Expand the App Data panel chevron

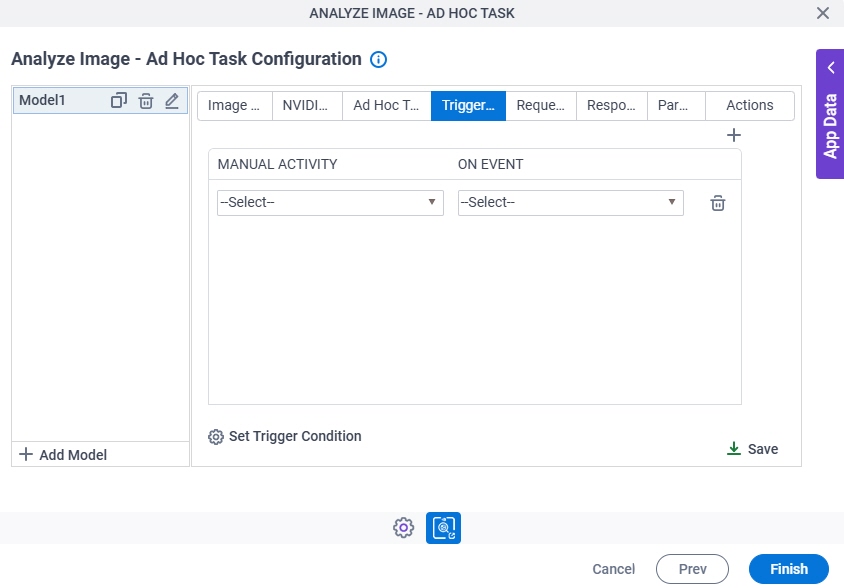coord(831,68)
